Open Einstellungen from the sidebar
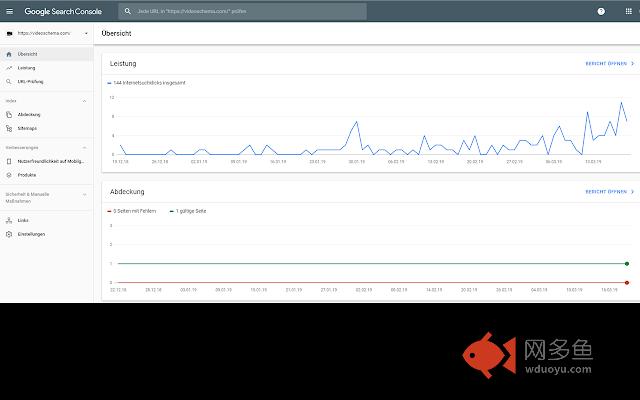 [x=31, y=234]
